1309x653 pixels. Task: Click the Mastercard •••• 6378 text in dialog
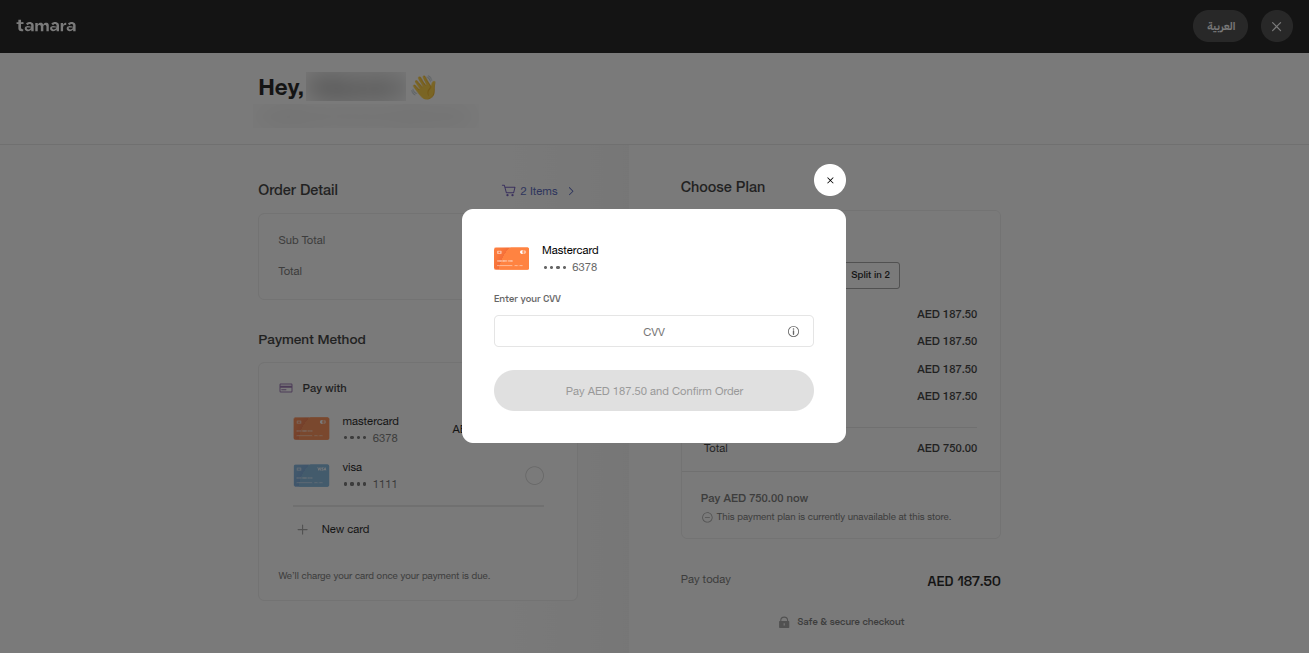[x=570, y=259]
